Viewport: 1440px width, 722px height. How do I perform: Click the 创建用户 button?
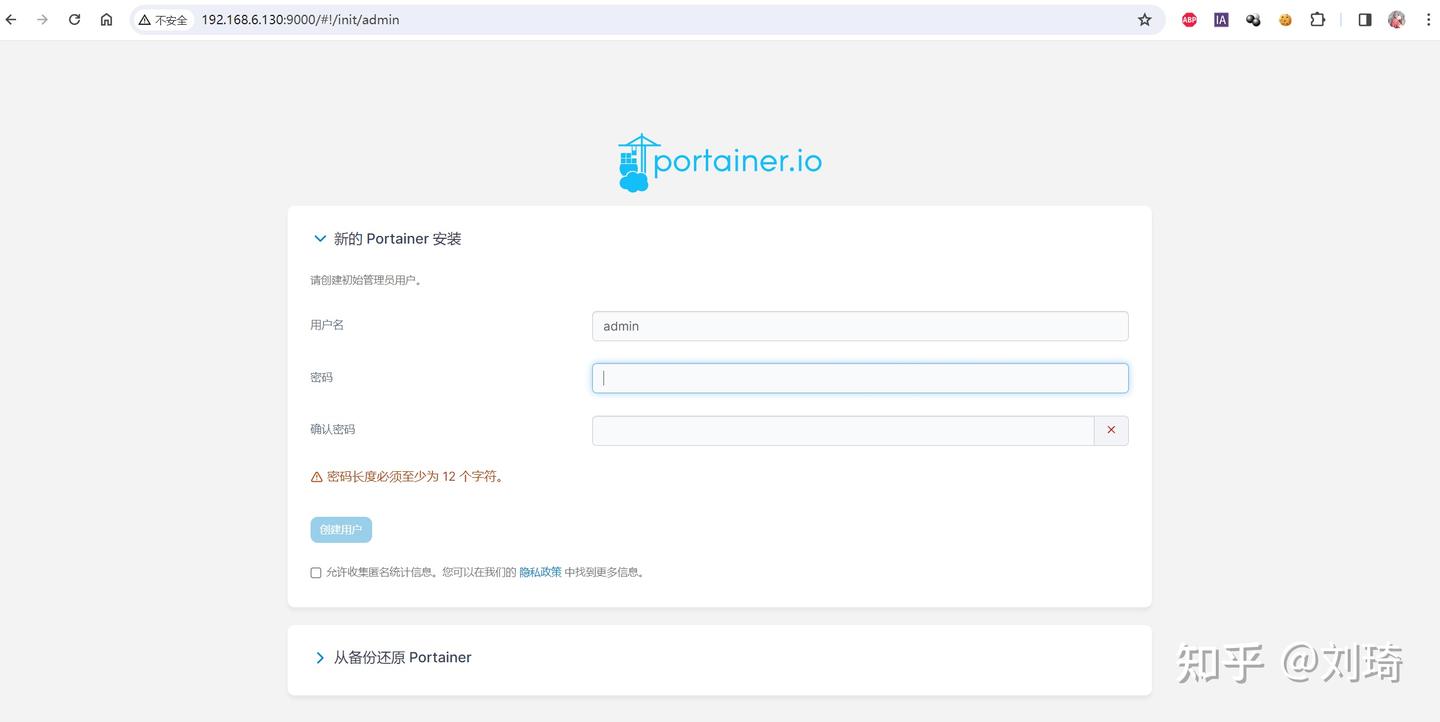pyautogui.click(x=340, y=529)
